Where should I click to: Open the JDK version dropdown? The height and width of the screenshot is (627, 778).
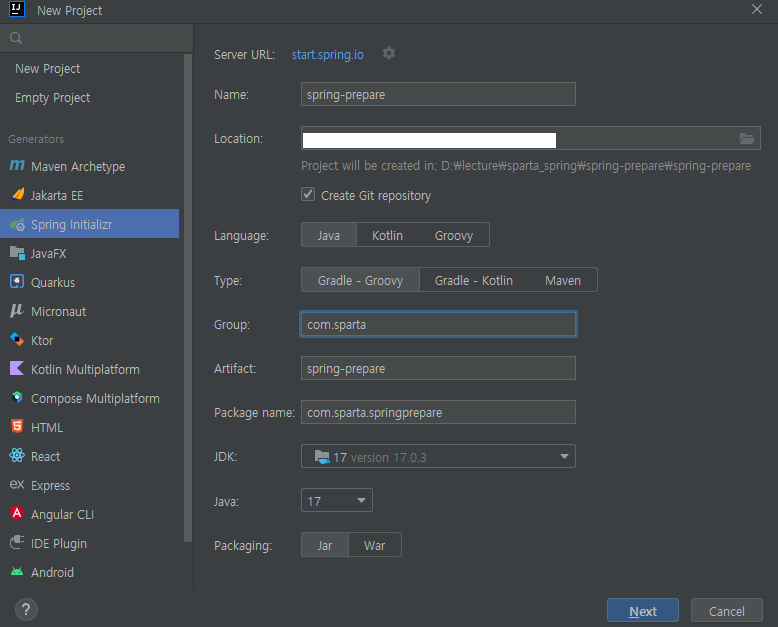438,456
